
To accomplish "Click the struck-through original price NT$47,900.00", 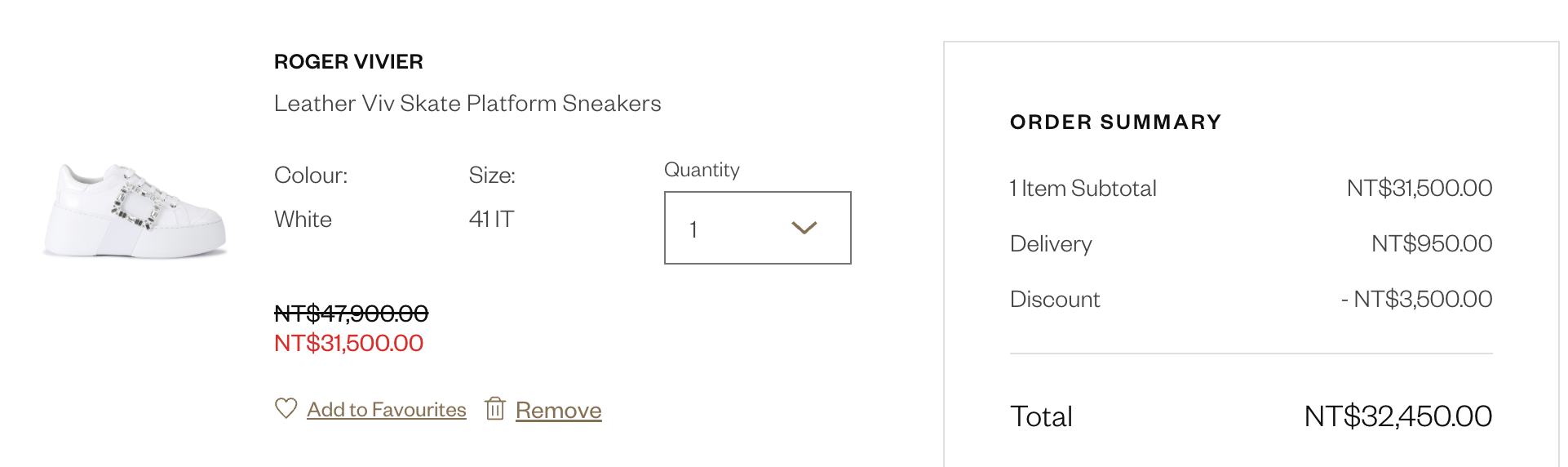I will coord(351,314).
